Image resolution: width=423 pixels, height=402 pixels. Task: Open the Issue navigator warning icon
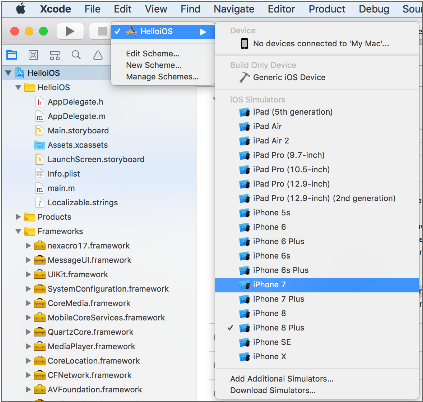point(98,55)
